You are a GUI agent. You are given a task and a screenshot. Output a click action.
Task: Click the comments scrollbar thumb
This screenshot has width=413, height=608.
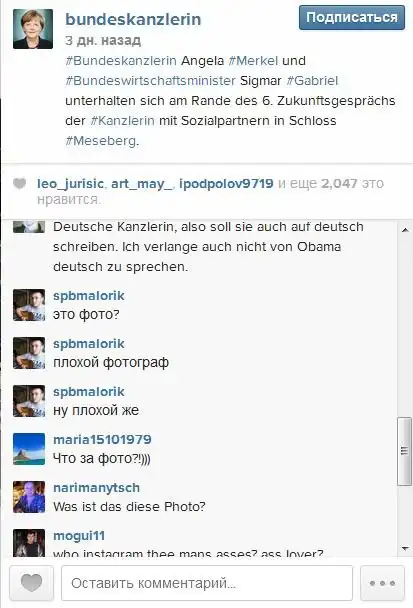click(404, 451)
